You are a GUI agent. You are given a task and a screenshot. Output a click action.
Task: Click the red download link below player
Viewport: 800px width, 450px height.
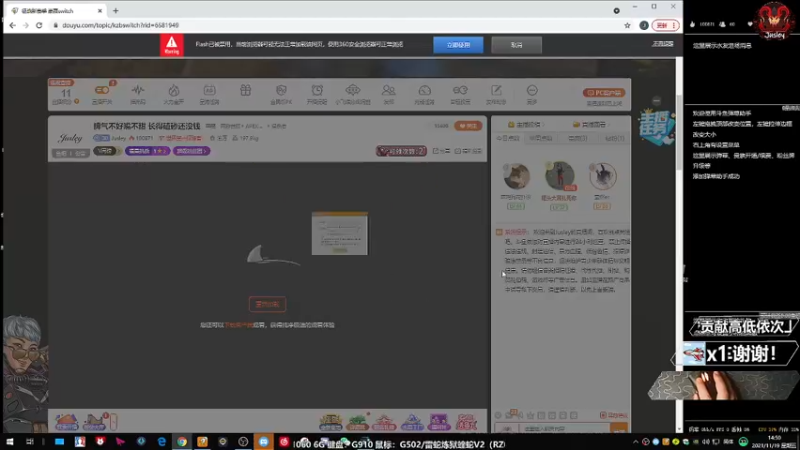(238, 325)
